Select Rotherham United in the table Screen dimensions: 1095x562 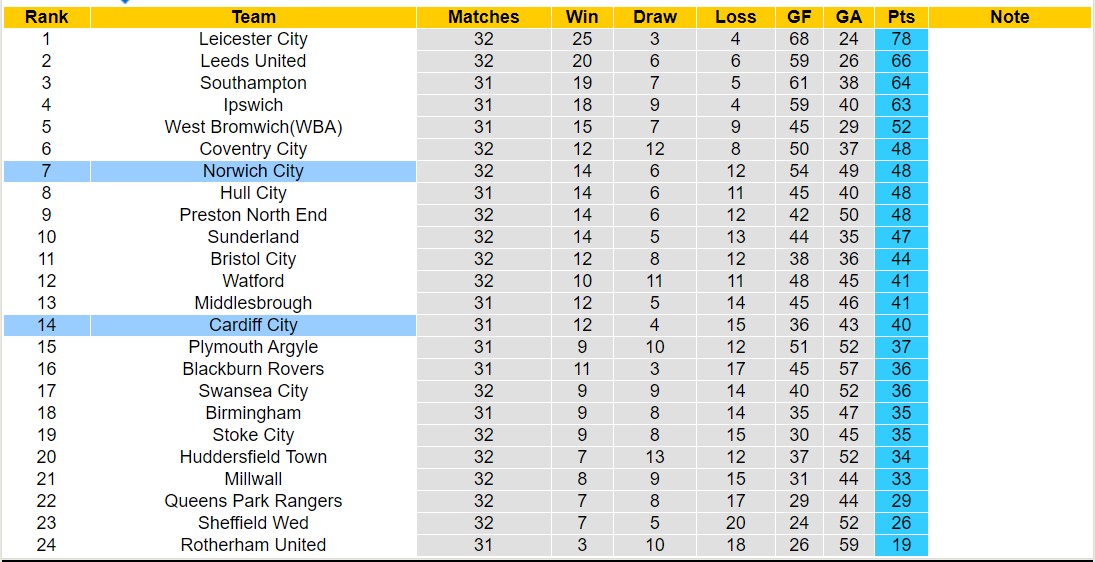253,545
